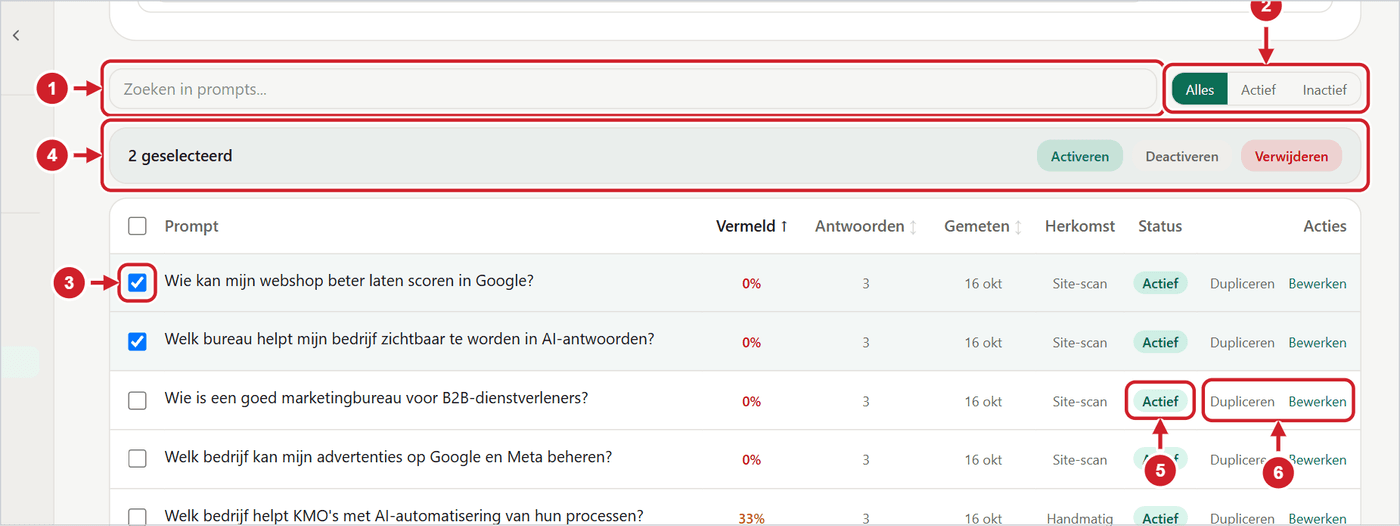Open prompt 'Wie kan mijn webshop beter laten scoren'
The width and height of the screenshot is (1400, 526).
click(x=349, y=281)
